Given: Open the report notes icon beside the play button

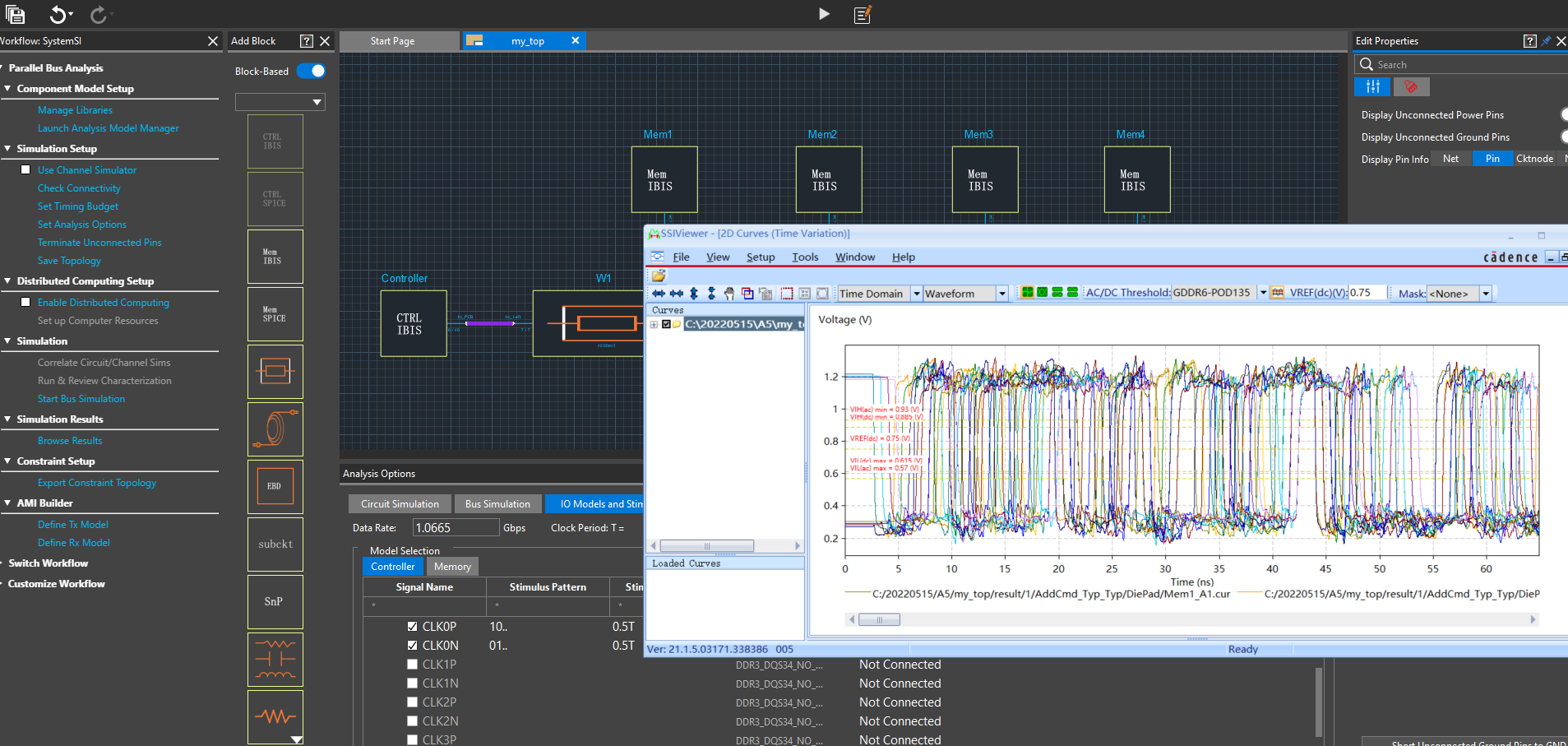Looking at the screenshot, I should tap(863, 14).
